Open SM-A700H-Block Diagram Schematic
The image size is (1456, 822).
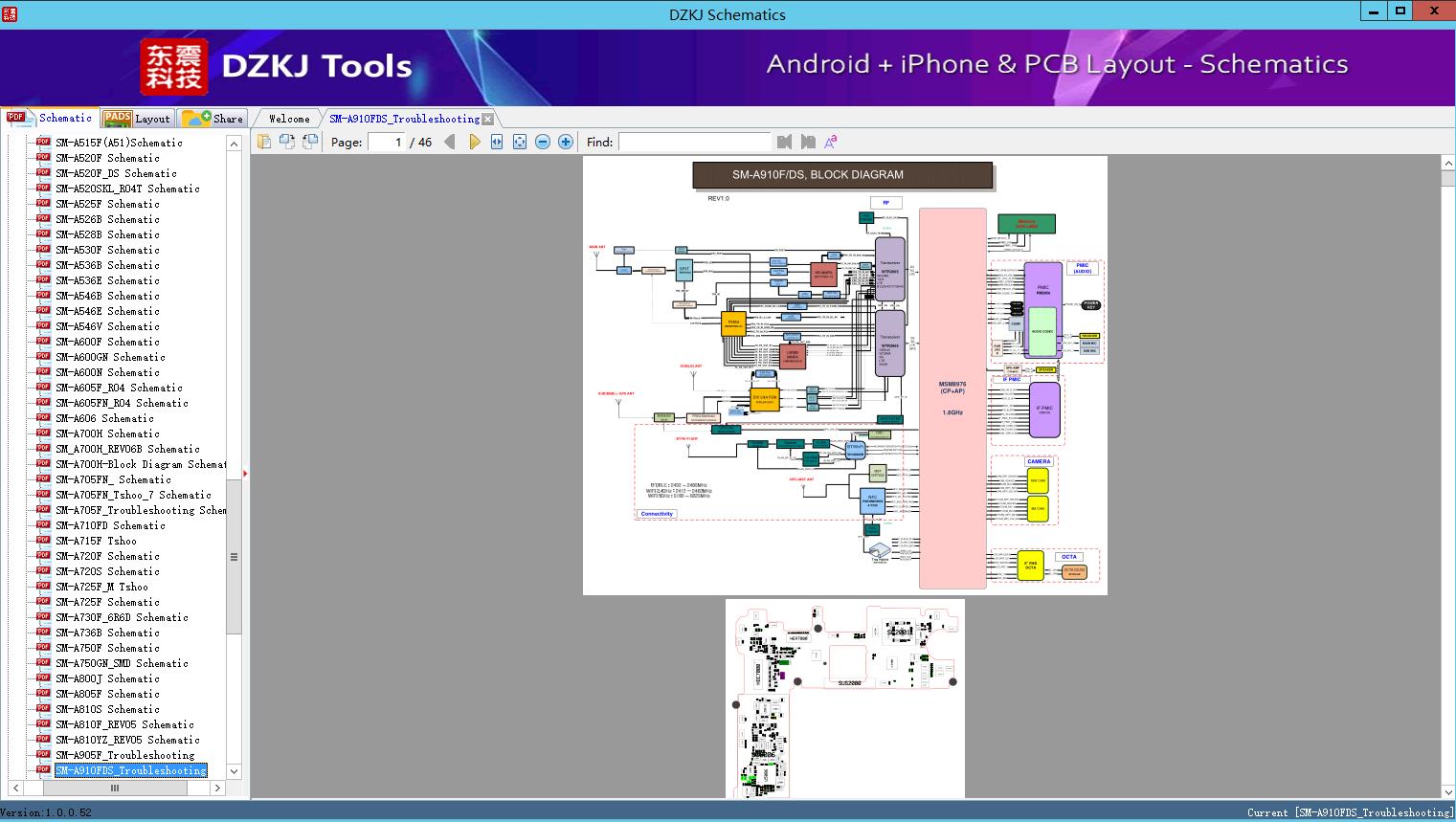[141, 464]
